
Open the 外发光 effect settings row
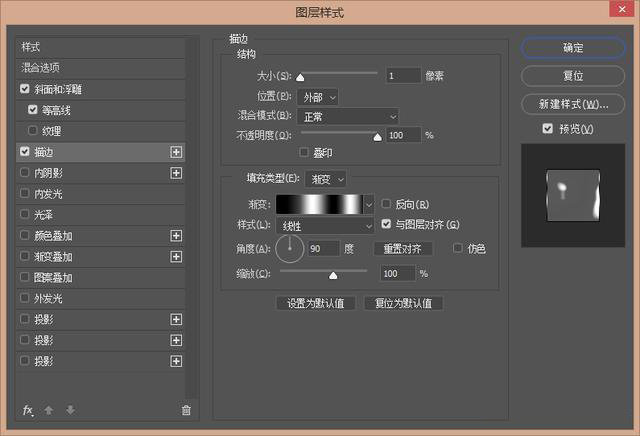click(x=100, y=298)
